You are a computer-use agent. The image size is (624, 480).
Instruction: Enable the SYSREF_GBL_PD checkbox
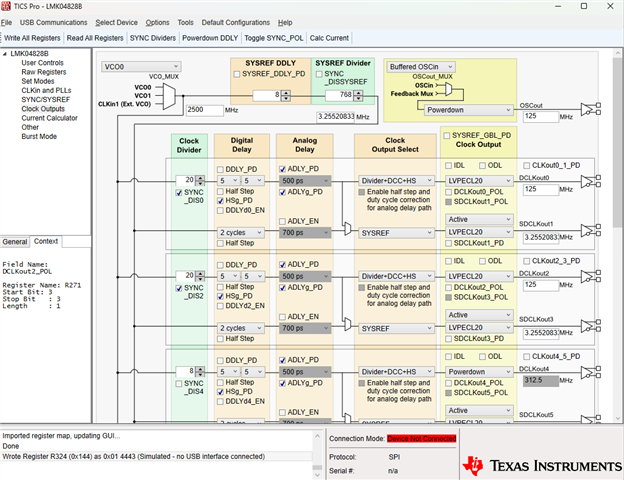point(447,136)
